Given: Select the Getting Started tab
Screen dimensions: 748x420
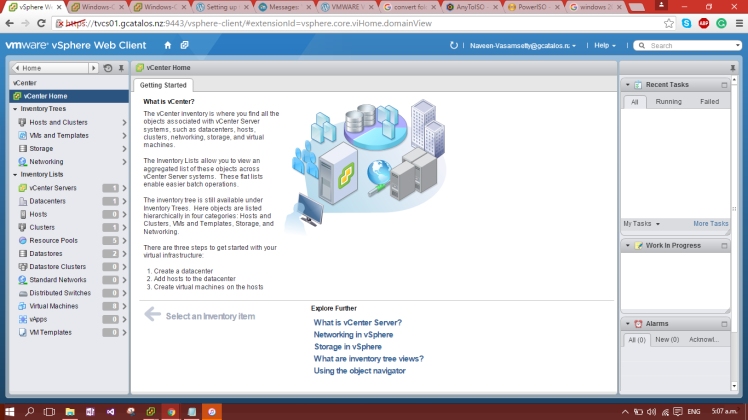Looking at the screenshot, I should tap(163, 85).
